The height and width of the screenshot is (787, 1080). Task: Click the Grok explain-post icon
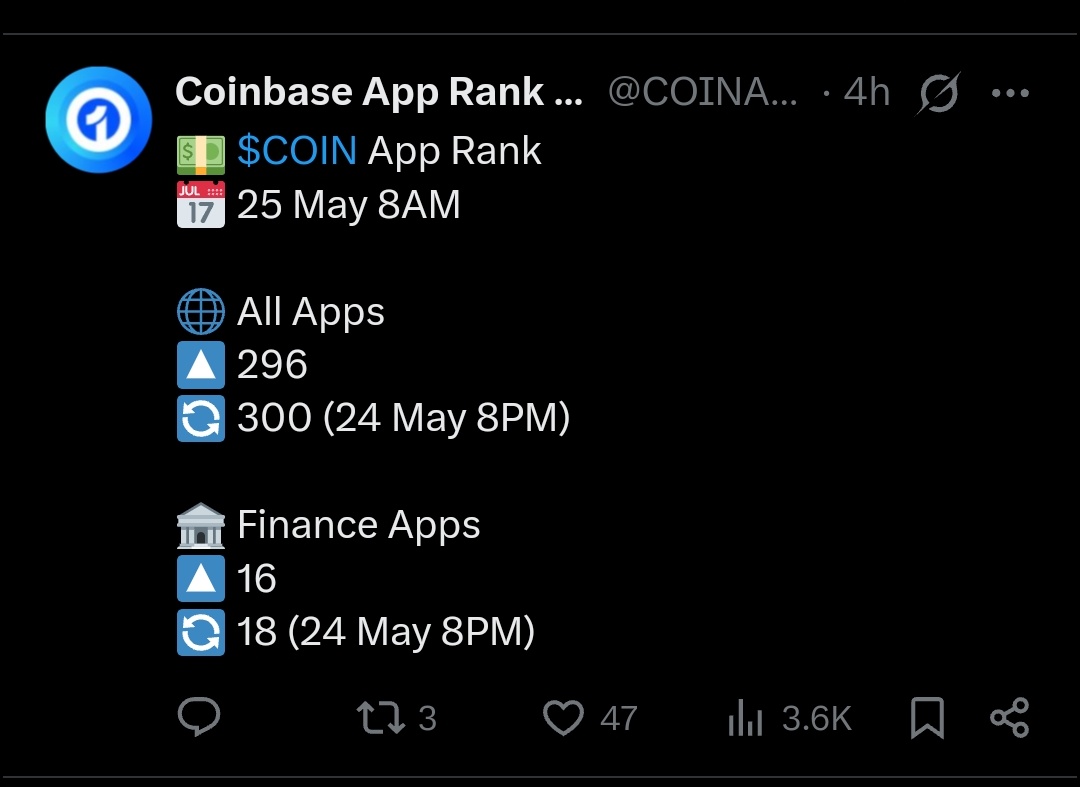[938, 93]
